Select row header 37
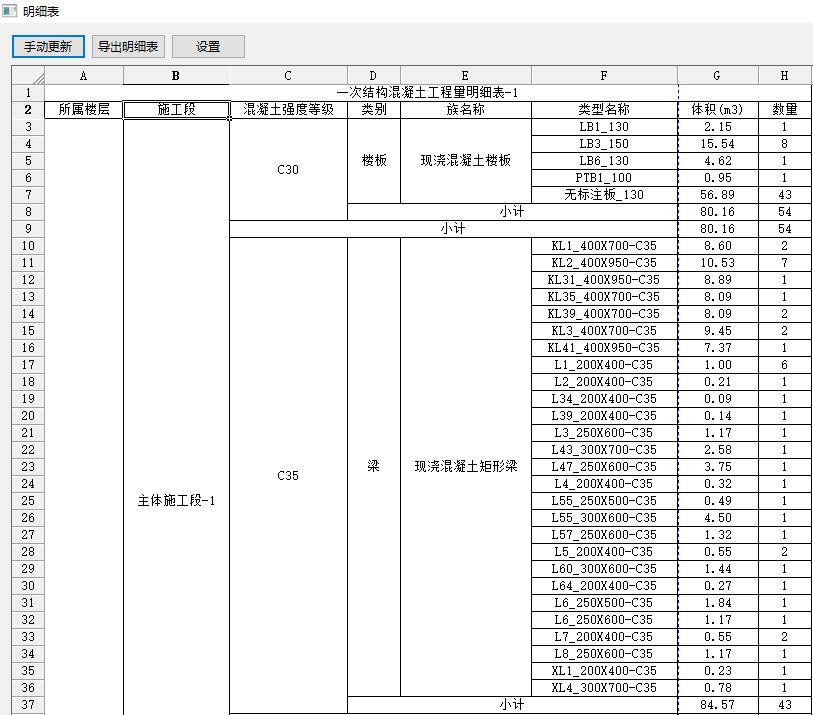This screenshot has width=813, height=715. point(28,705)
